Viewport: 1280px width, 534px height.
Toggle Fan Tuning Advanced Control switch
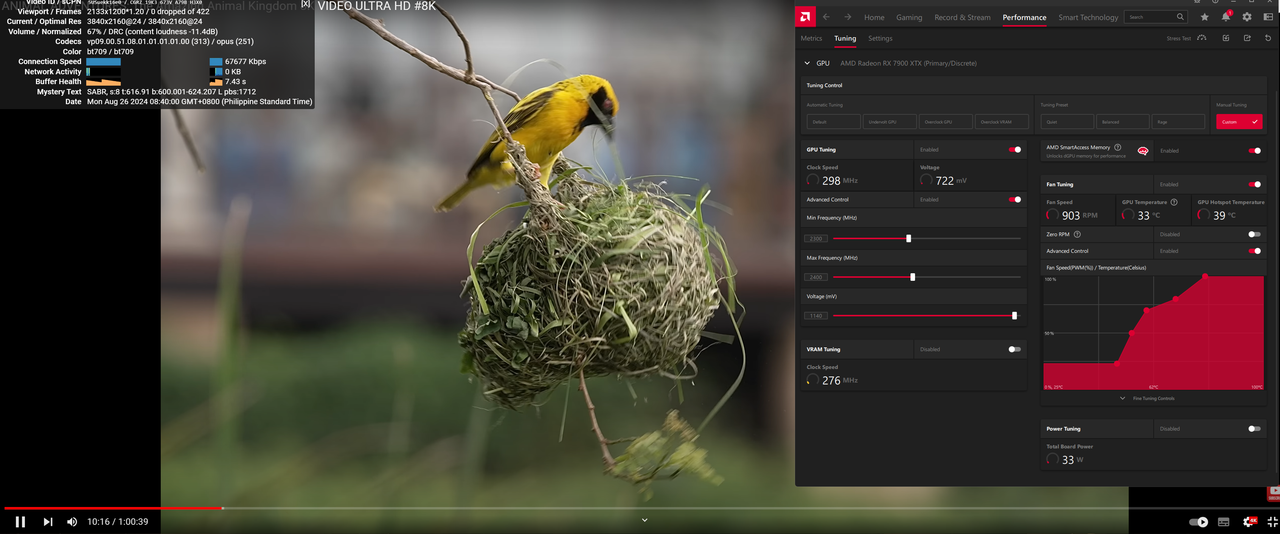[1254, 251]
